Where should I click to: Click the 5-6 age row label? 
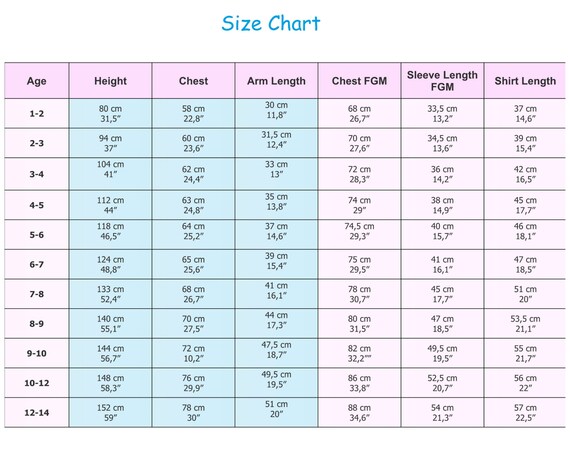coord(36,235)
